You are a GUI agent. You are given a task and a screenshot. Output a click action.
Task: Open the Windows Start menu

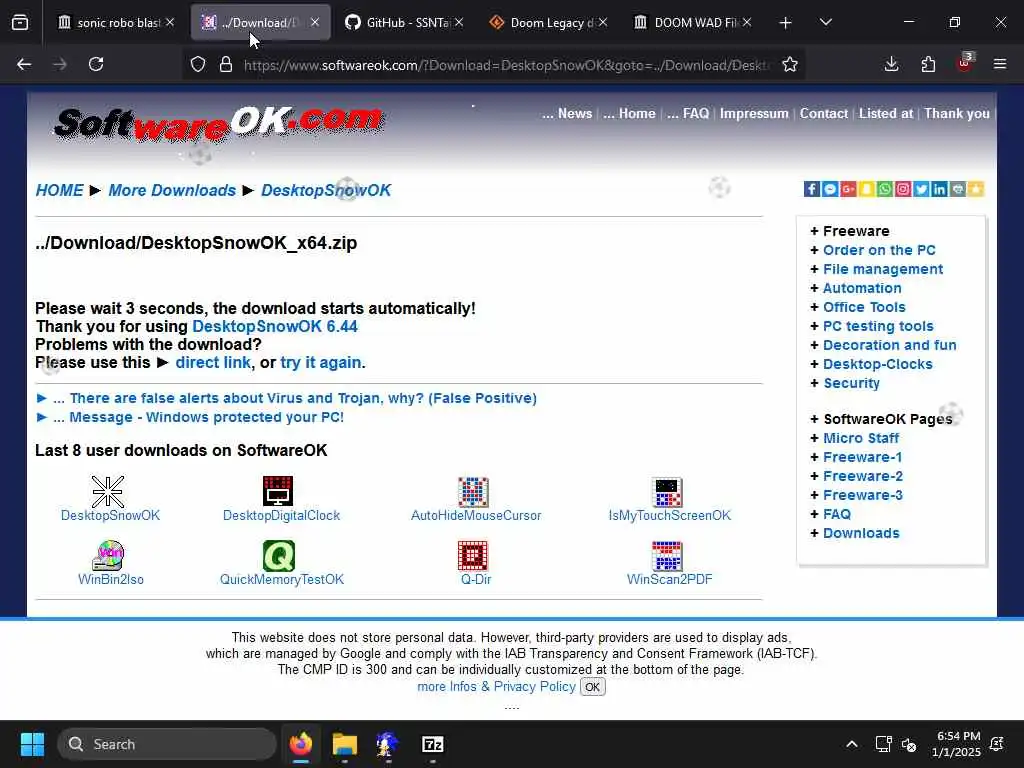32,744
